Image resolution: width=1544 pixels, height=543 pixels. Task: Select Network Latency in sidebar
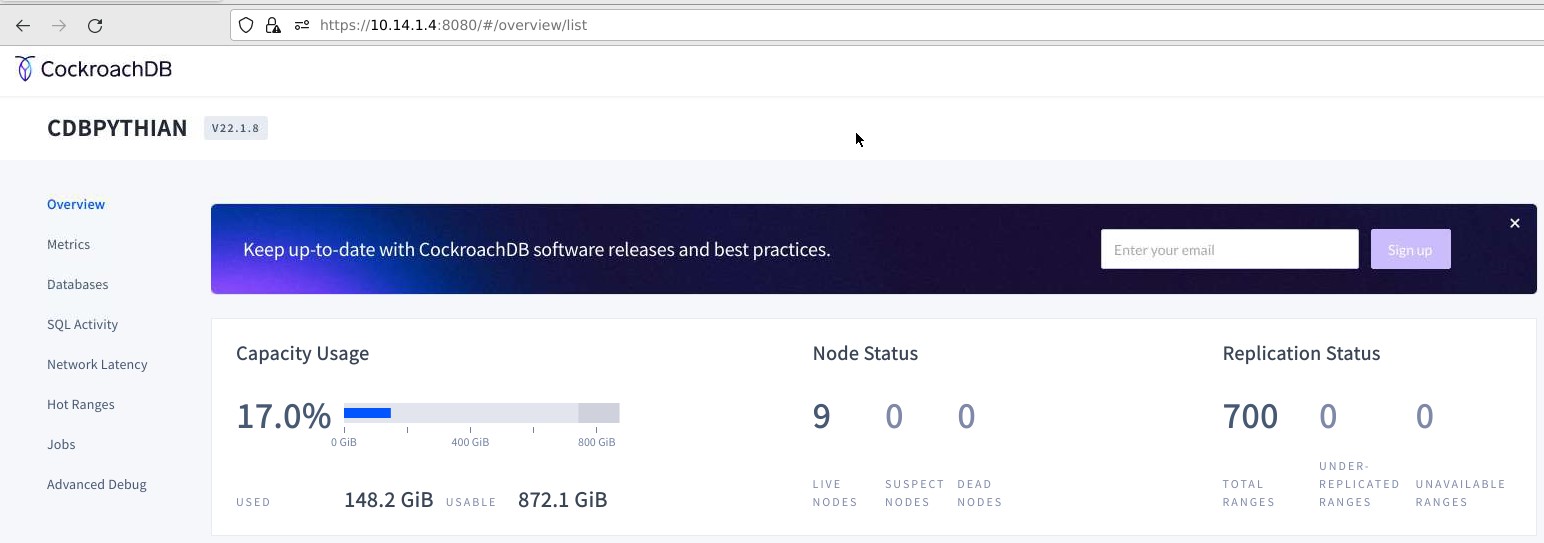point(97,364)
